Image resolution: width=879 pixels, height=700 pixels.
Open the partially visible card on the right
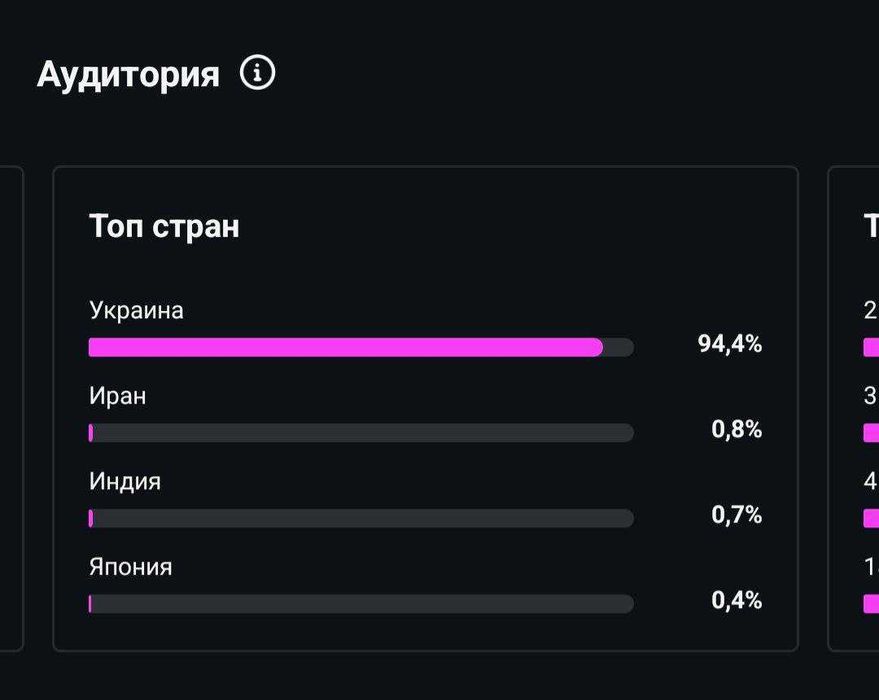point(855,410)
